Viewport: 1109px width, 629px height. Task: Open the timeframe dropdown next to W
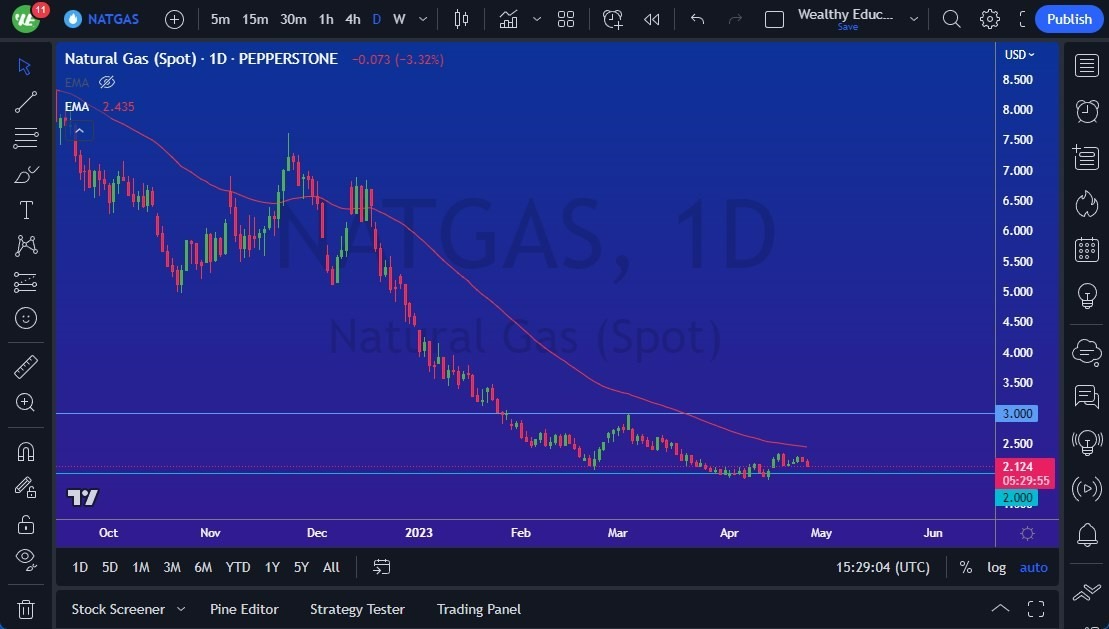tap(422, 19)
